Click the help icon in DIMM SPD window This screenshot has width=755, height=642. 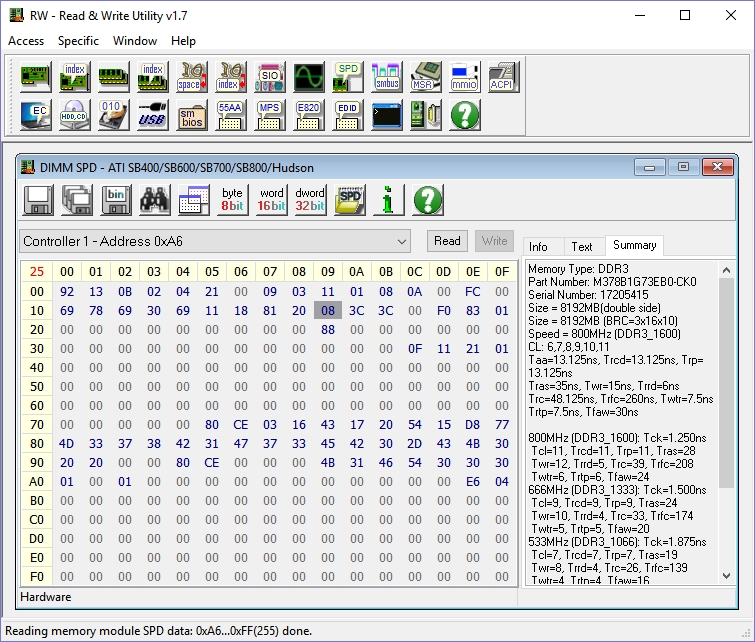point(428,200)
